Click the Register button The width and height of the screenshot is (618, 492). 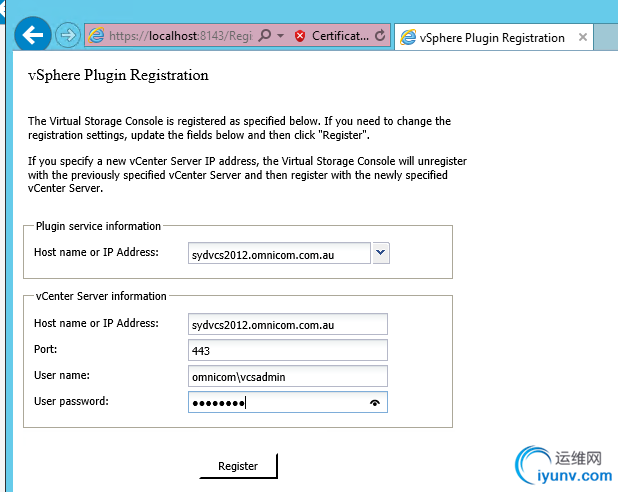238,466
